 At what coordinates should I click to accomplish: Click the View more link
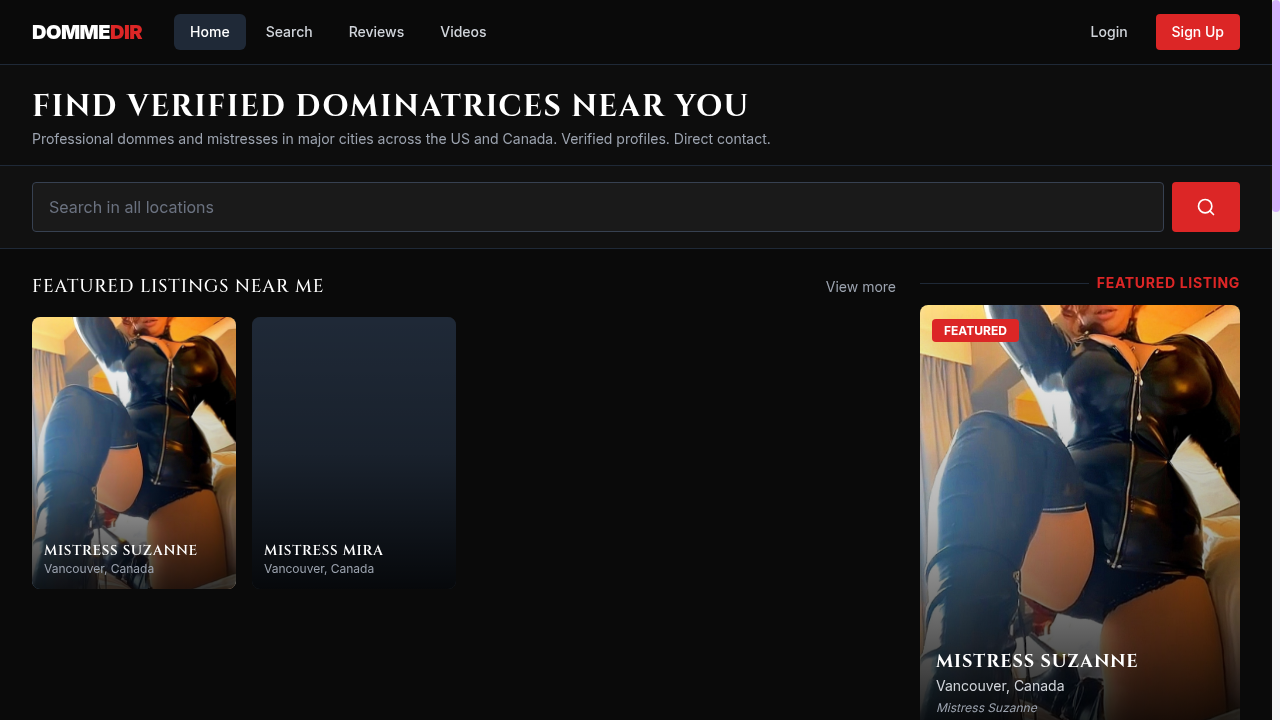coord(860,287)
